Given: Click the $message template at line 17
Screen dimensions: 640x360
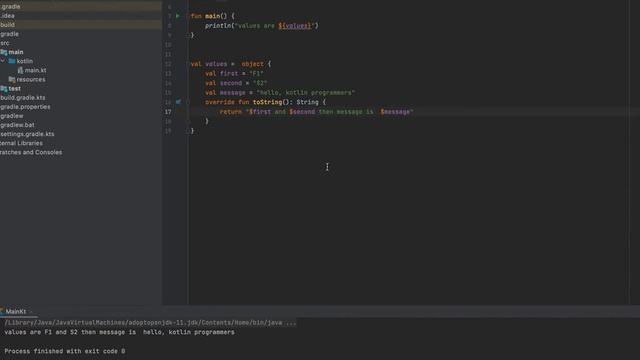Looking at the screenshot, I should click(x=395, y=112).
